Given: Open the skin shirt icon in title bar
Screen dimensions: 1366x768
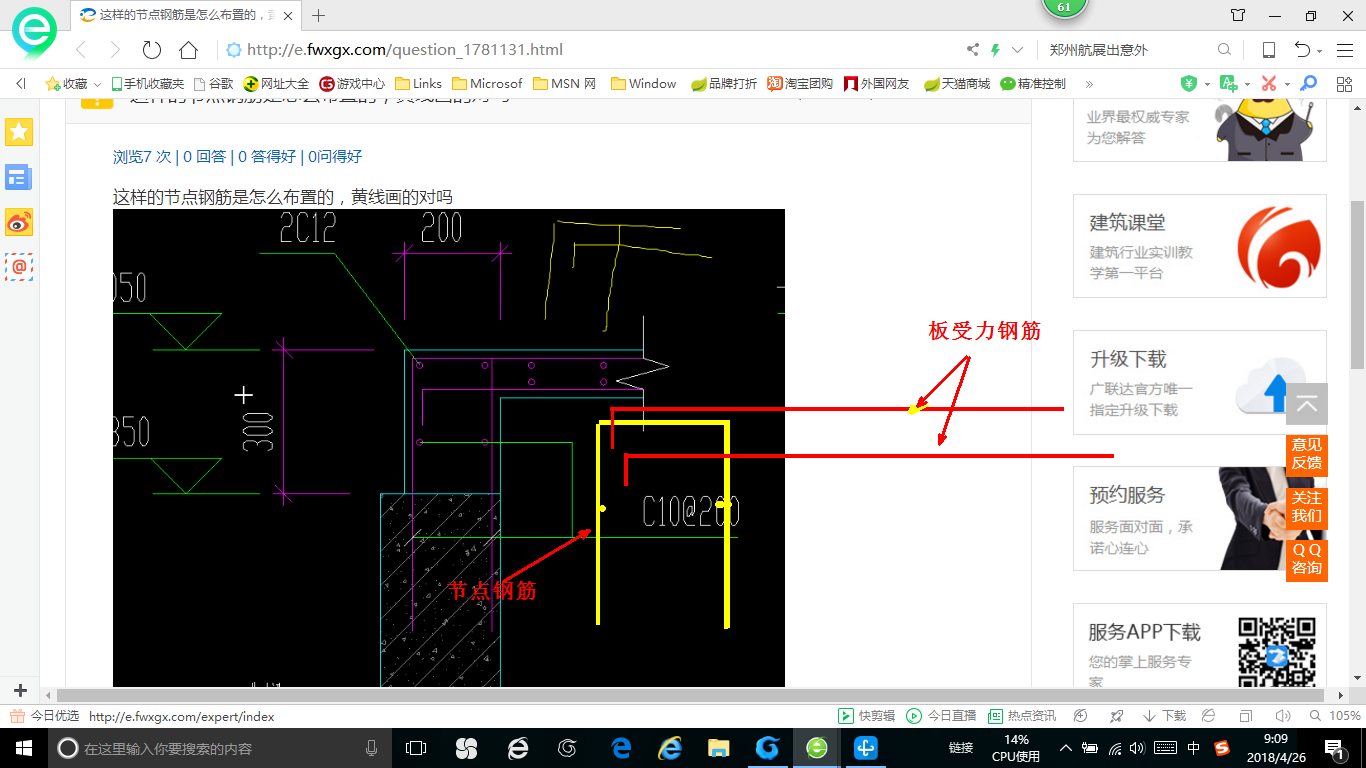Looking at the screenshot, I should point(1238,15).
